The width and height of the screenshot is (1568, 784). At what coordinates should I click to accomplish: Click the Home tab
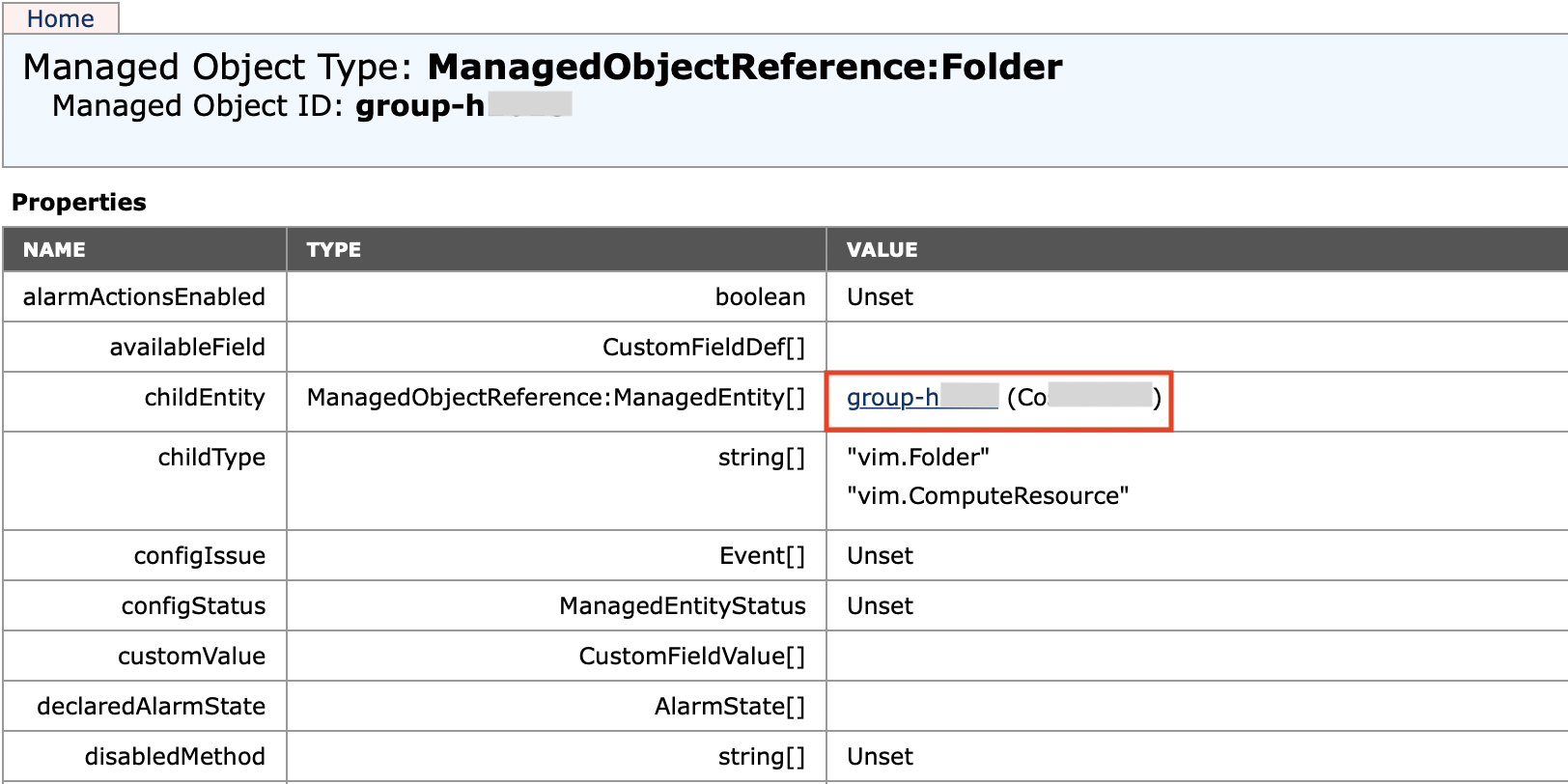60,18
